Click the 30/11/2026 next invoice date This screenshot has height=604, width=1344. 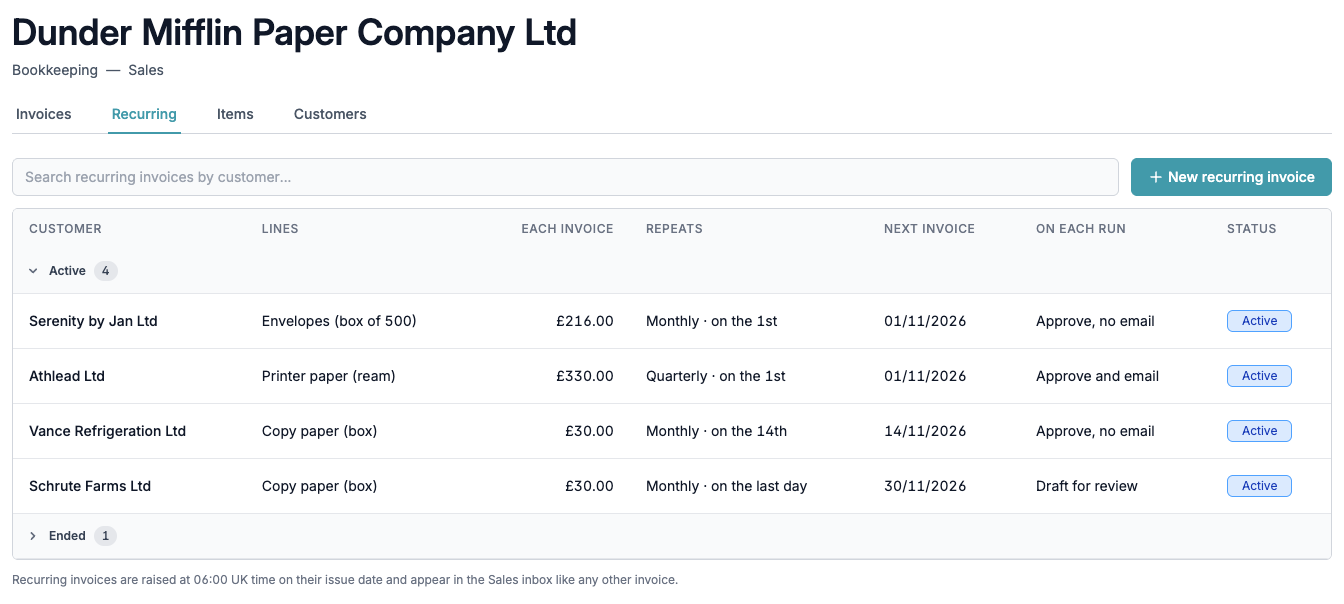click(x=925, y=486)
